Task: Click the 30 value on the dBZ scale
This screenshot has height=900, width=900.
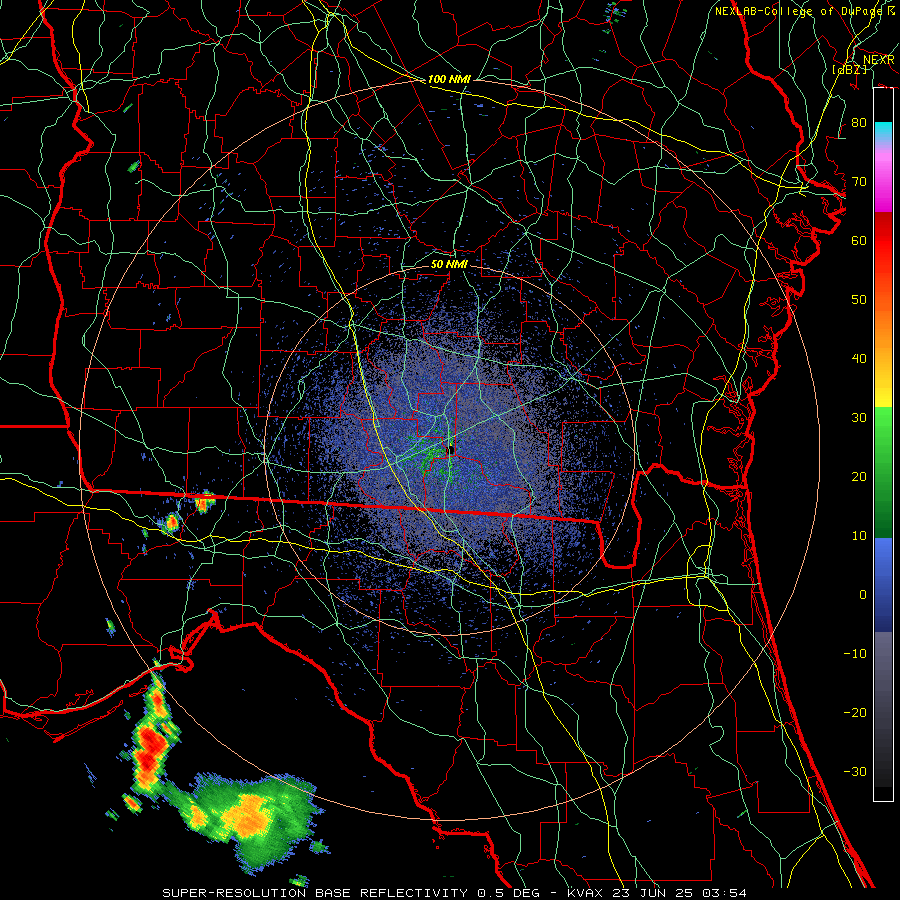Action: pos(859,417)
